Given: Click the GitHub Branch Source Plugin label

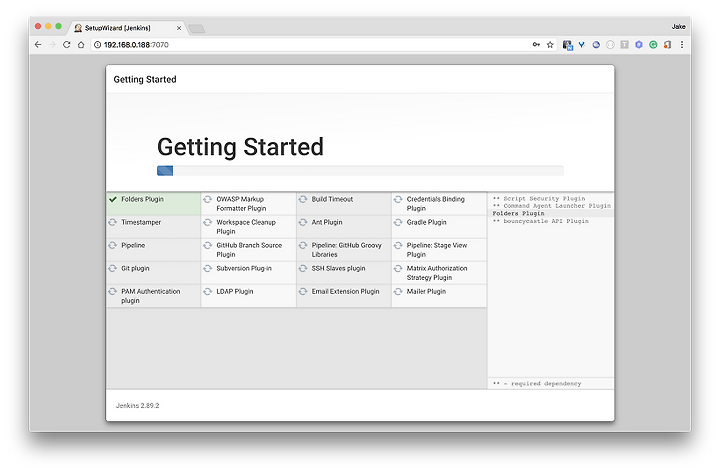Looking at the screenshot, I should point(249,250).
